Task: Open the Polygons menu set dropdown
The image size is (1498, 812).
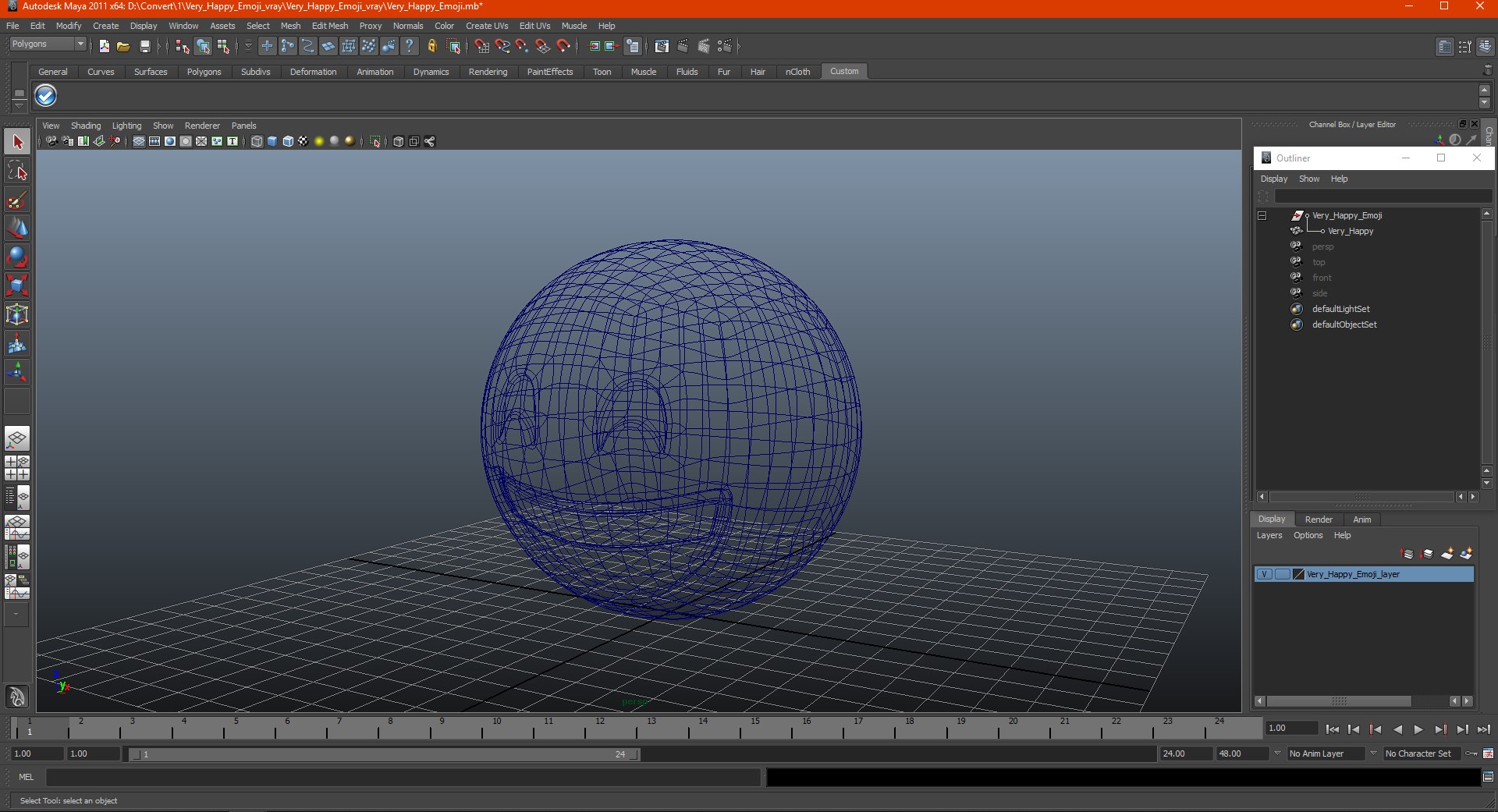Action: click(x=80, y=44)
